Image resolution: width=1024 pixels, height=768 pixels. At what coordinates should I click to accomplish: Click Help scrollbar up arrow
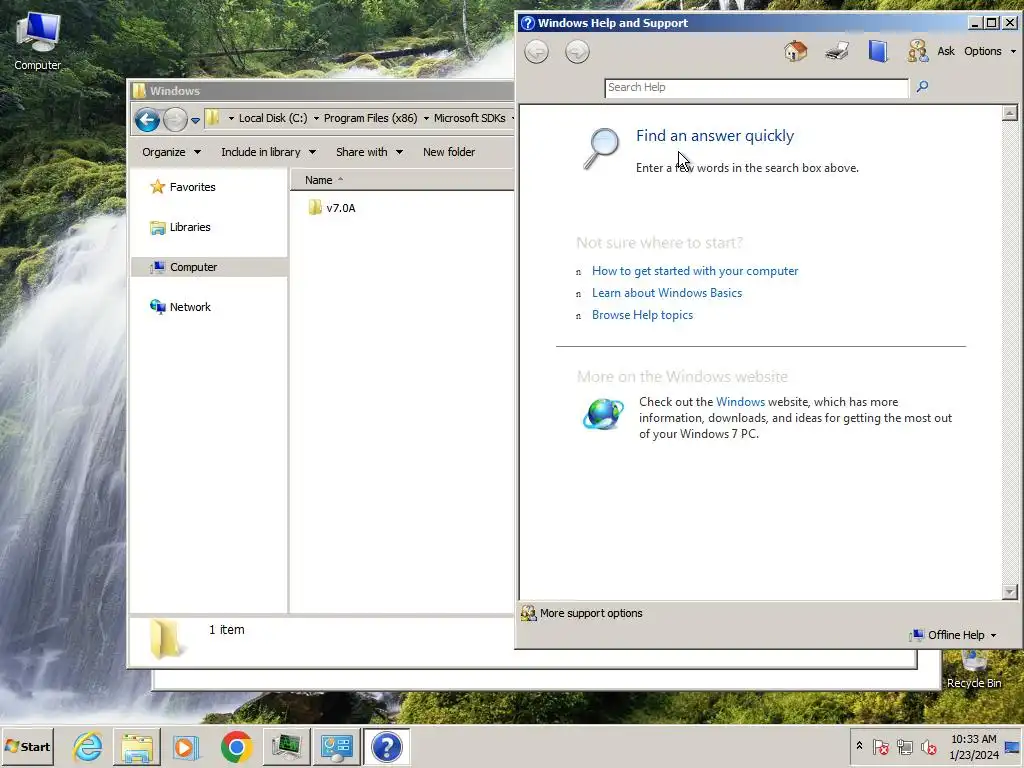(x=1010, y=113)
